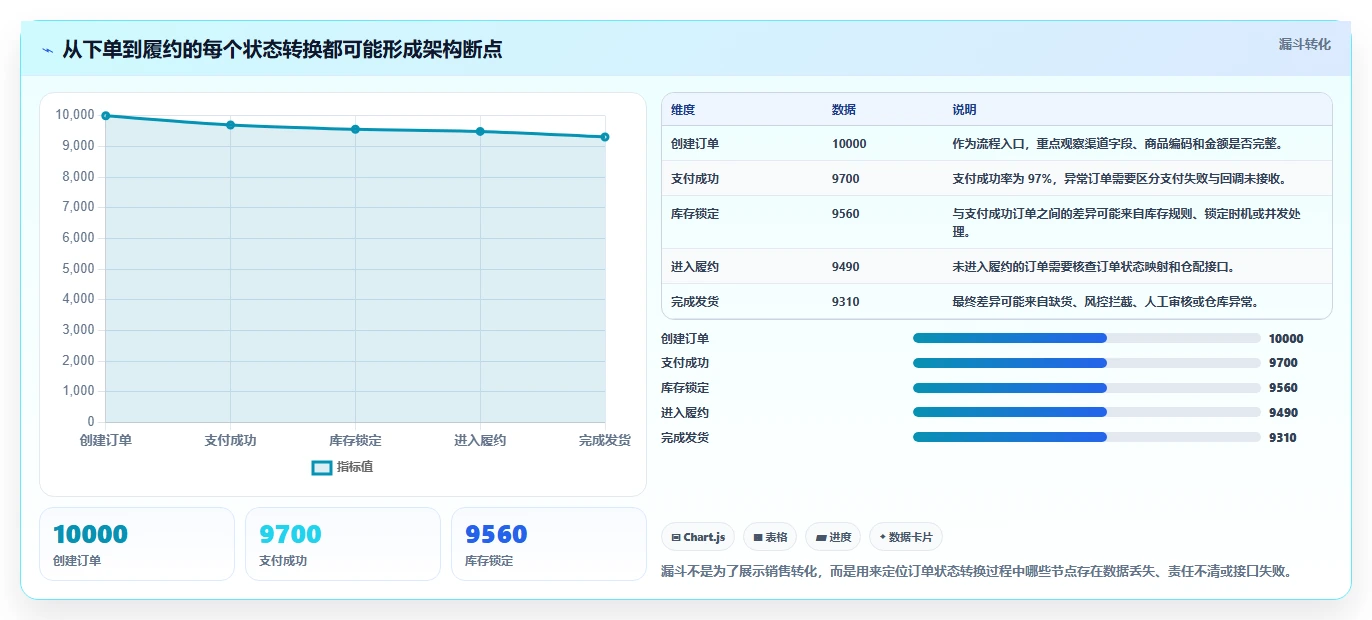
Task: Click the 10,000 y-axis tick label
Action: click(75, 115)
